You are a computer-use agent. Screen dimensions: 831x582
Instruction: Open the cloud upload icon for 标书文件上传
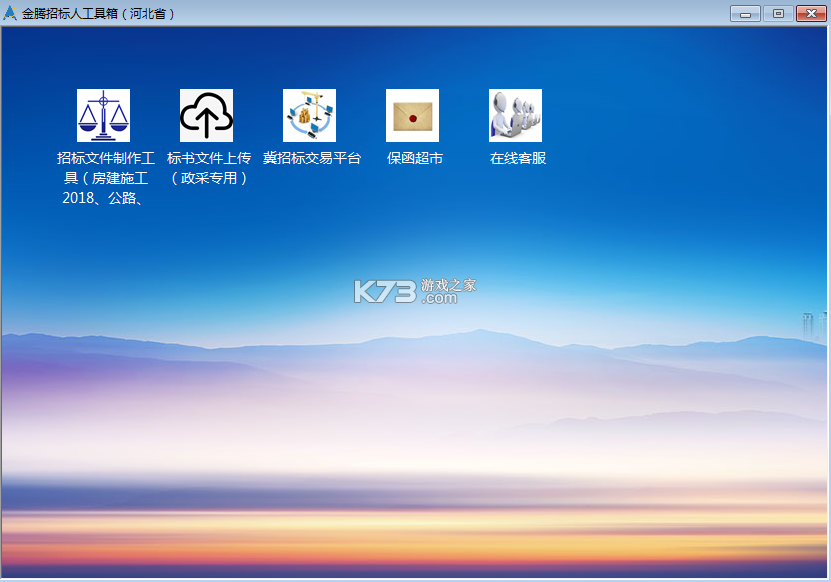point(206,115)
